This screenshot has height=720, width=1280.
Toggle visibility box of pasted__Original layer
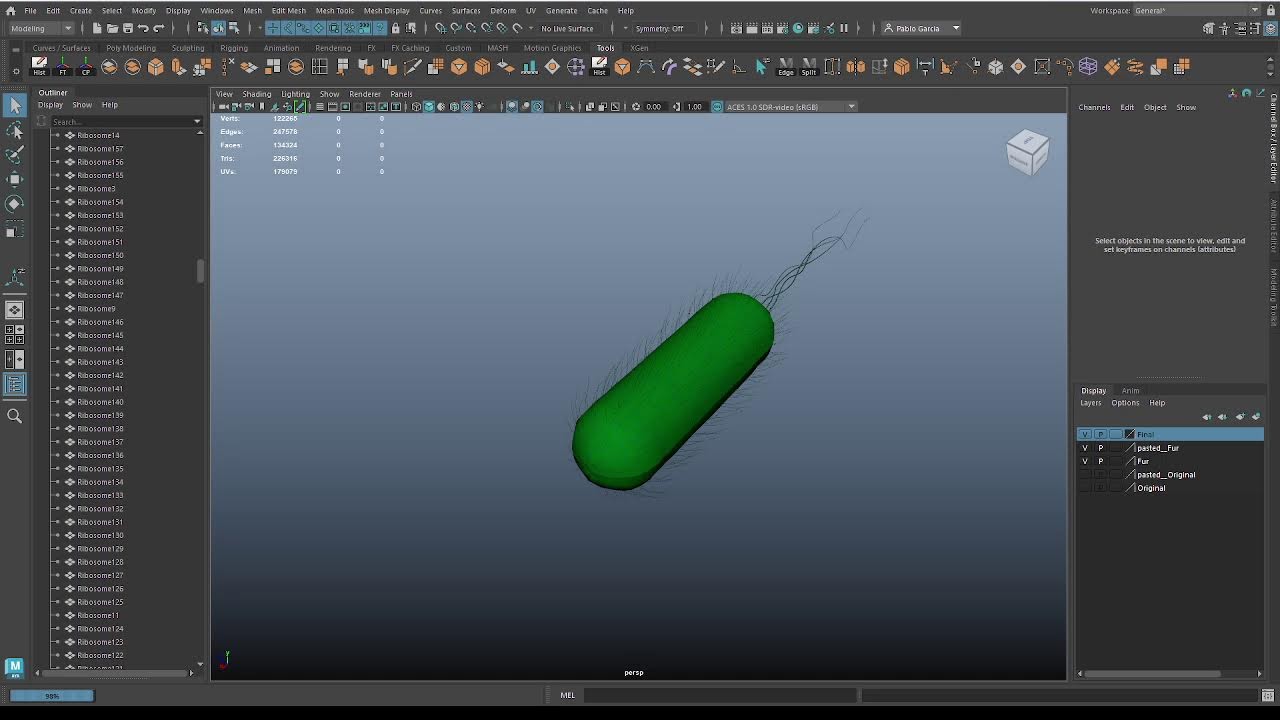(1085, 475)
